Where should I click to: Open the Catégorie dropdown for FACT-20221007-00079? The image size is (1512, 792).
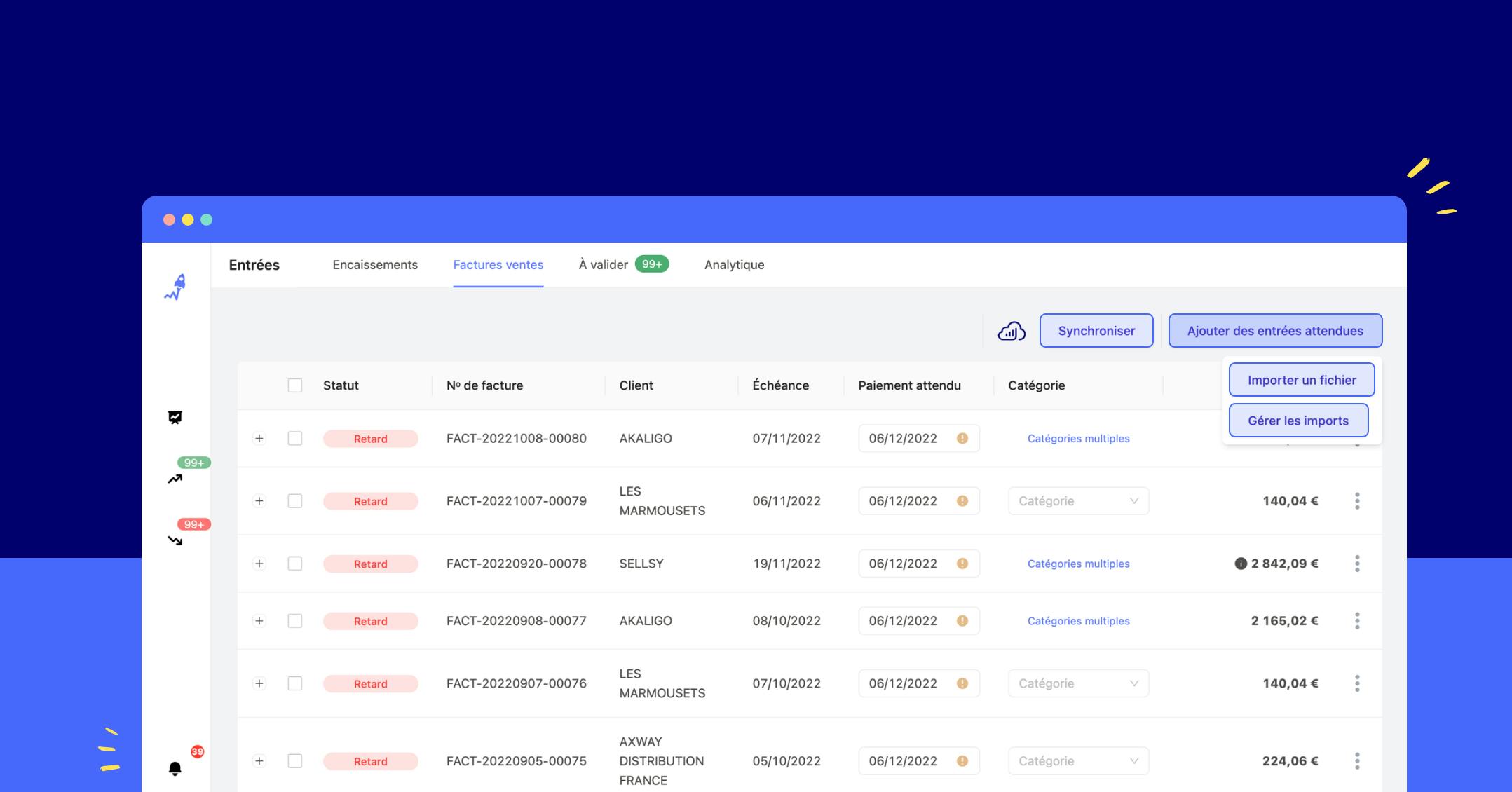pos(1078,501)
